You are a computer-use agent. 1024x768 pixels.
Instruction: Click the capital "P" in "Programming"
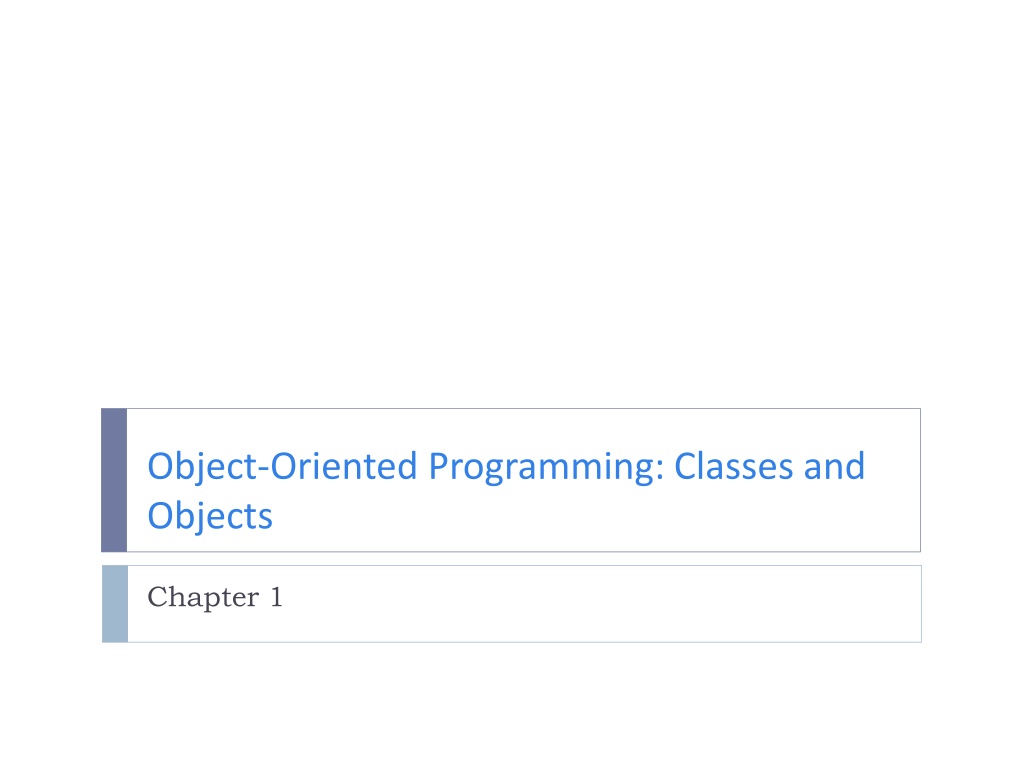coord(439,466)
